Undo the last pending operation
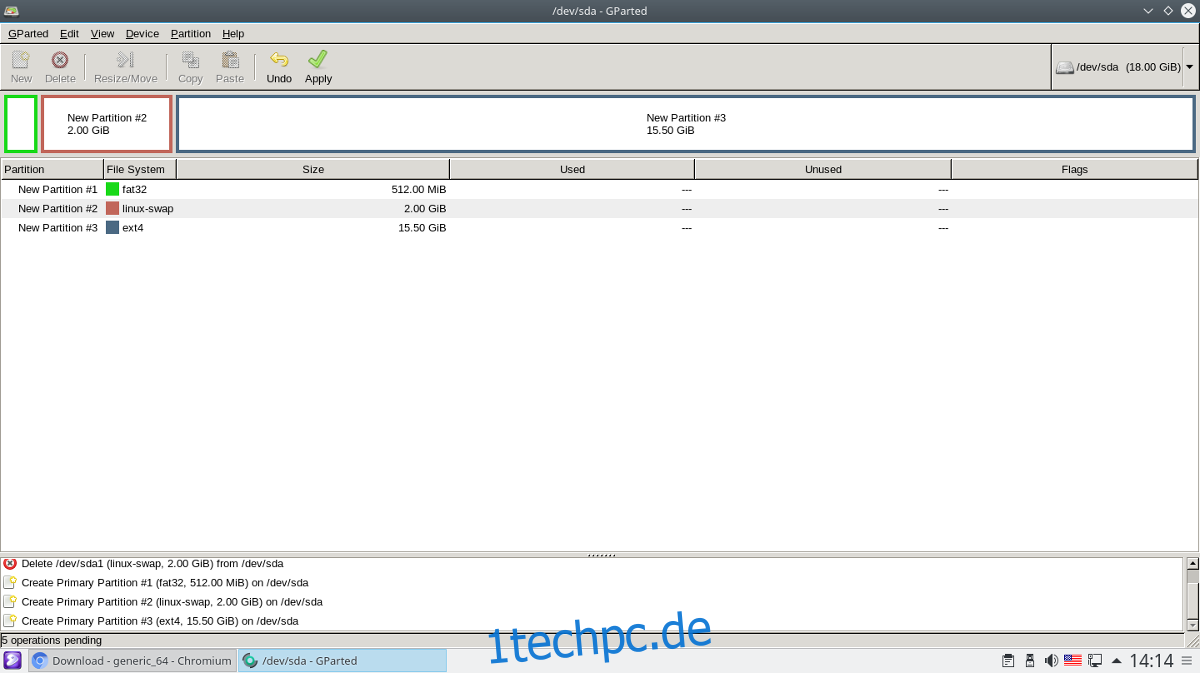This screenshot has height=673, width=1200. click(279, 67)
